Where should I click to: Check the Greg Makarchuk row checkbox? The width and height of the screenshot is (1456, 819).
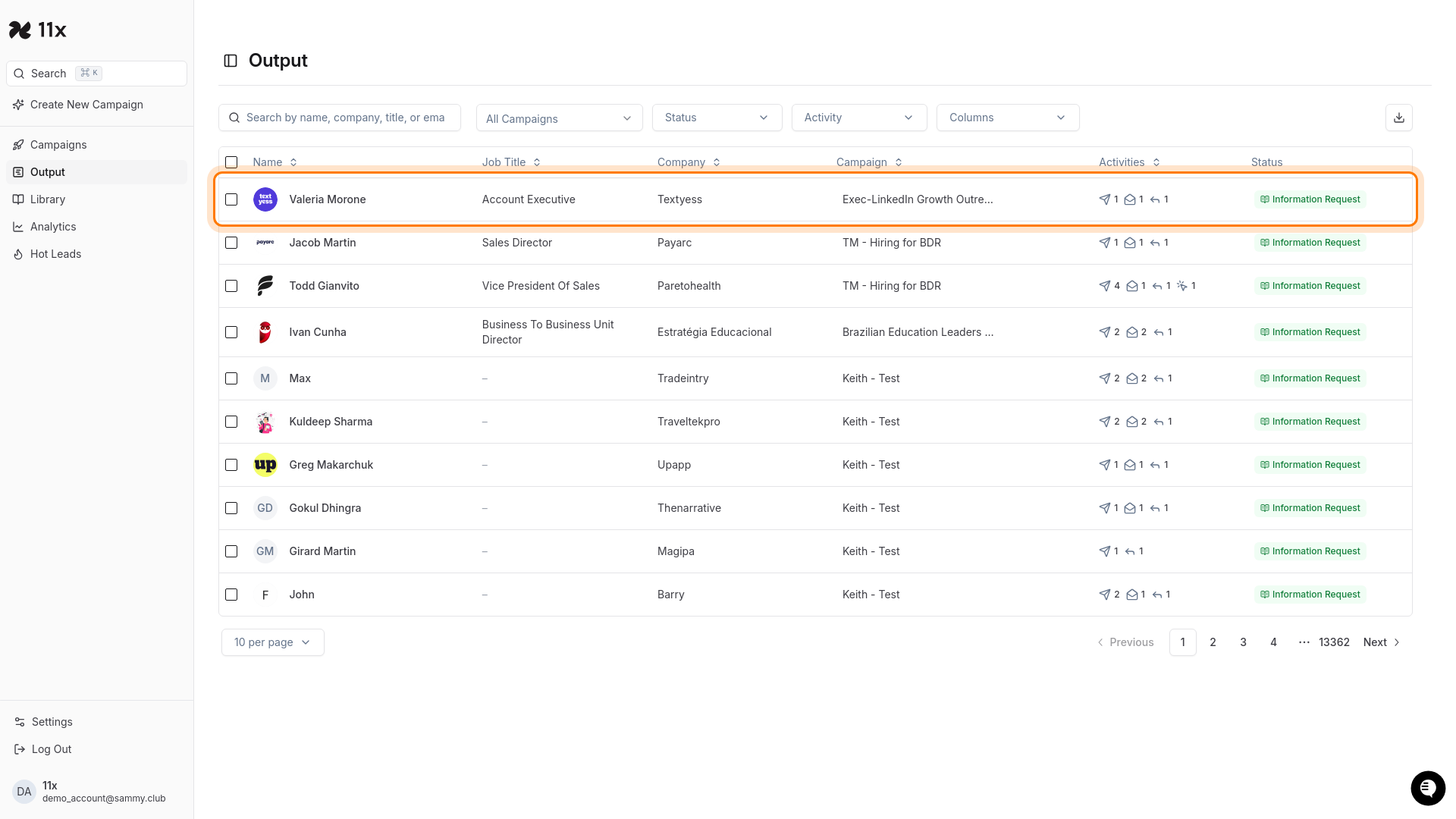coord(231,465)
